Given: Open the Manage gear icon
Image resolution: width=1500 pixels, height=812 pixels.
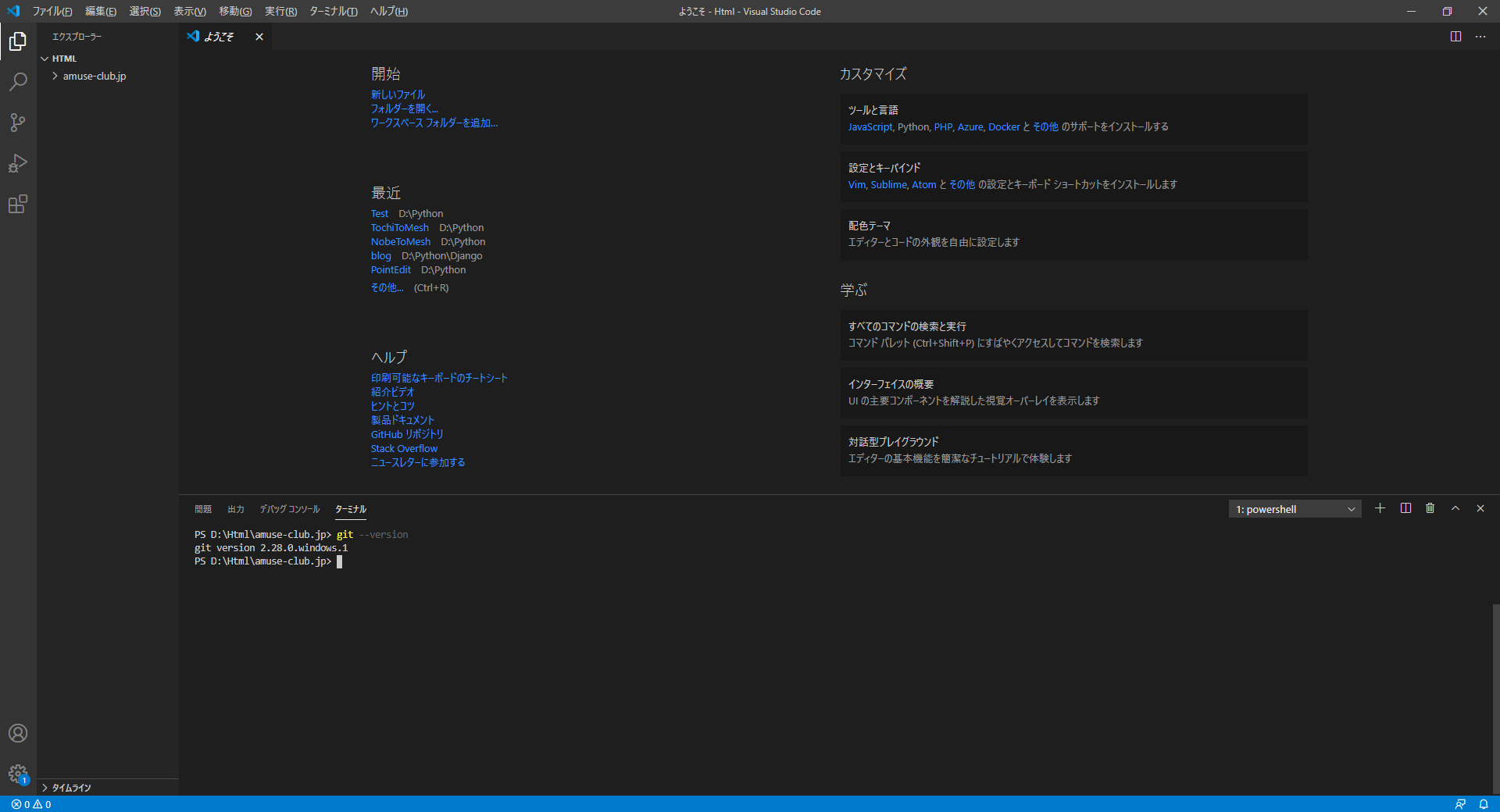Looking at the screenshot, I should (17, 775).
